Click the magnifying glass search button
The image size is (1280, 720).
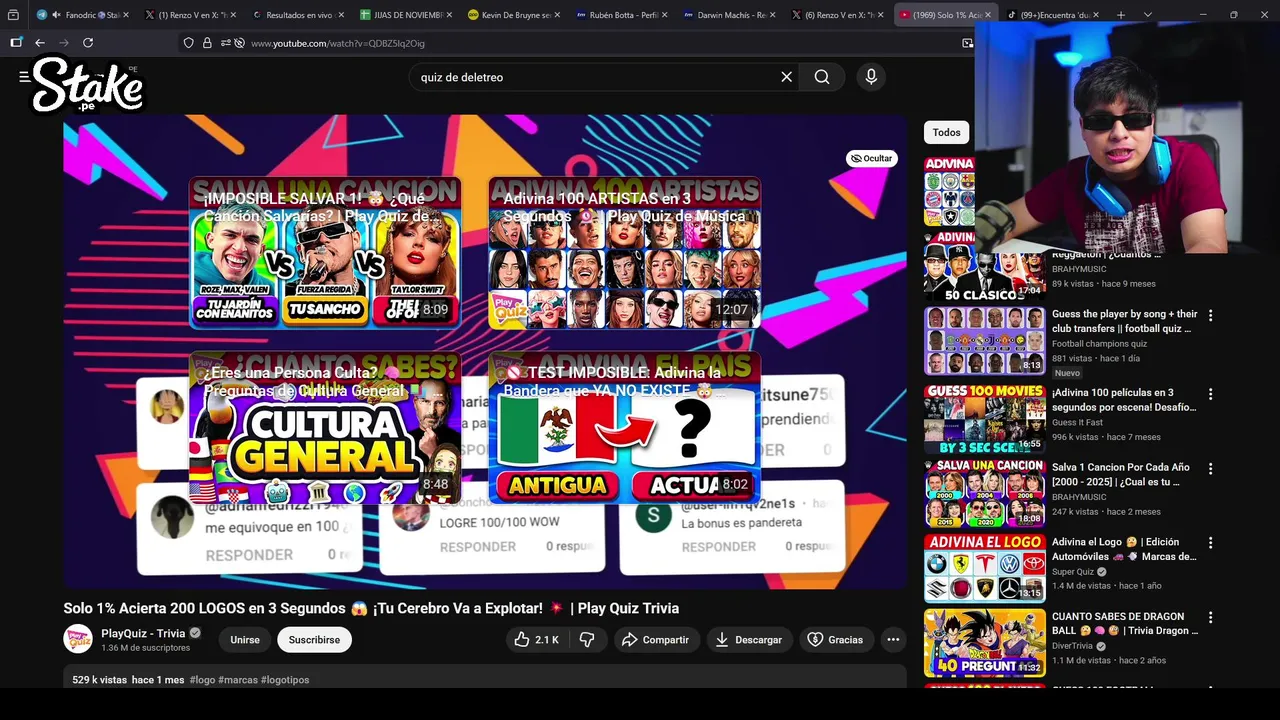point(822,77)
